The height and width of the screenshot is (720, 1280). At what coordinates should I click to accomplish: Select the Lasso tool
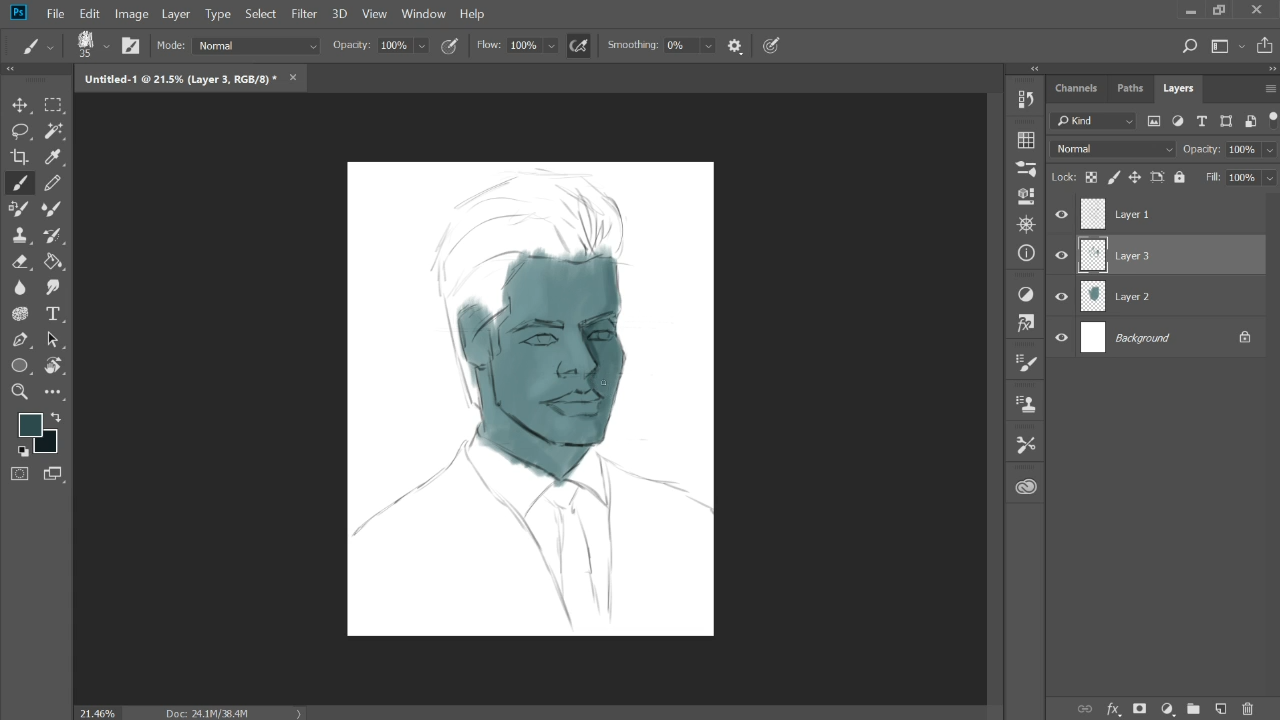tap(20, 131)
